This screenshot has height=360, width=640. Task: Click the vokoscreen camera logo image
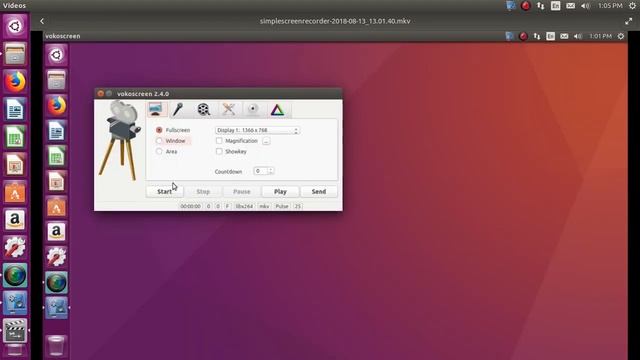click(120, 140)
